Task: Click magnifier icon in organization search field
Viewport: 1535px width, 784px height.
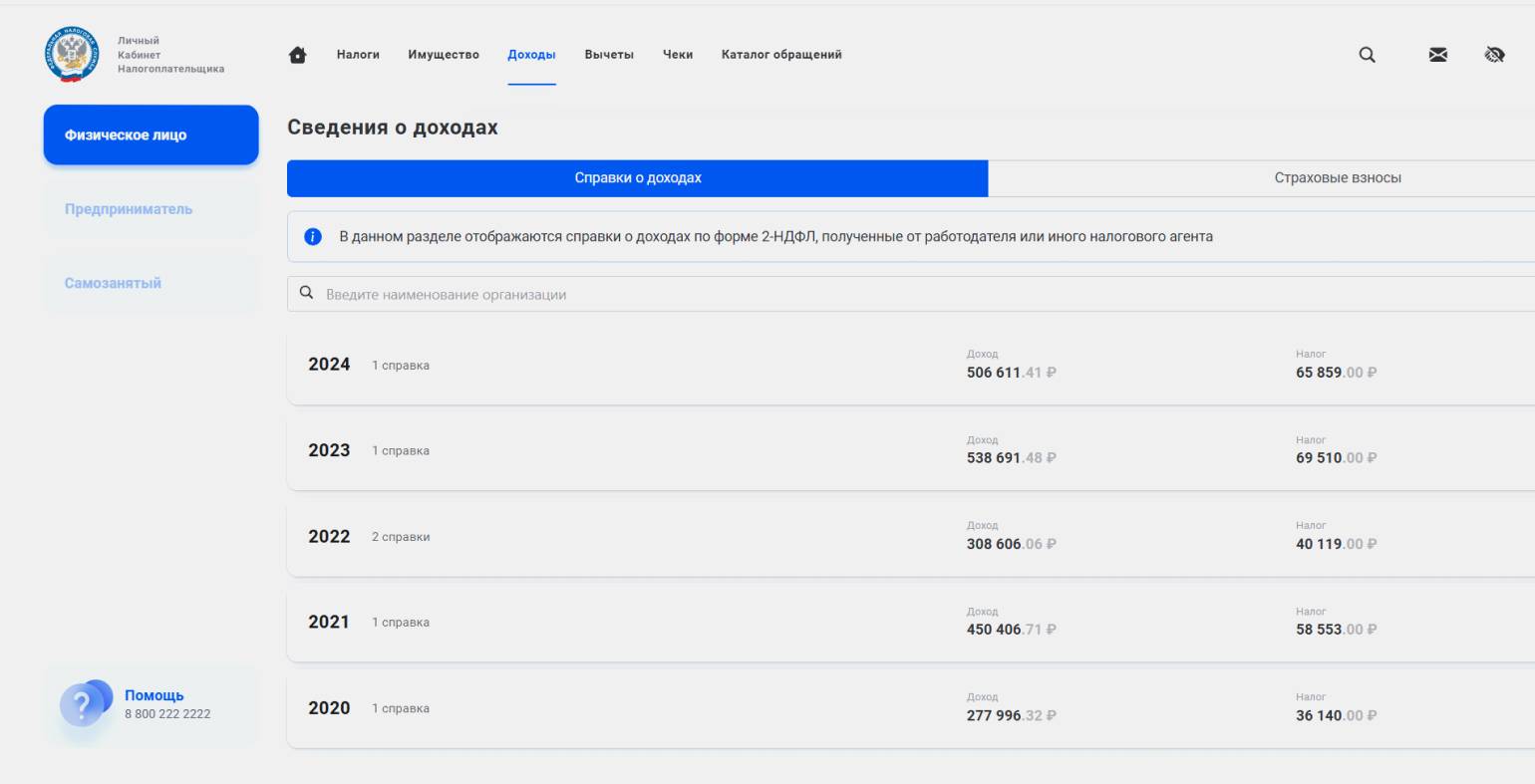Action: [307, 294]
